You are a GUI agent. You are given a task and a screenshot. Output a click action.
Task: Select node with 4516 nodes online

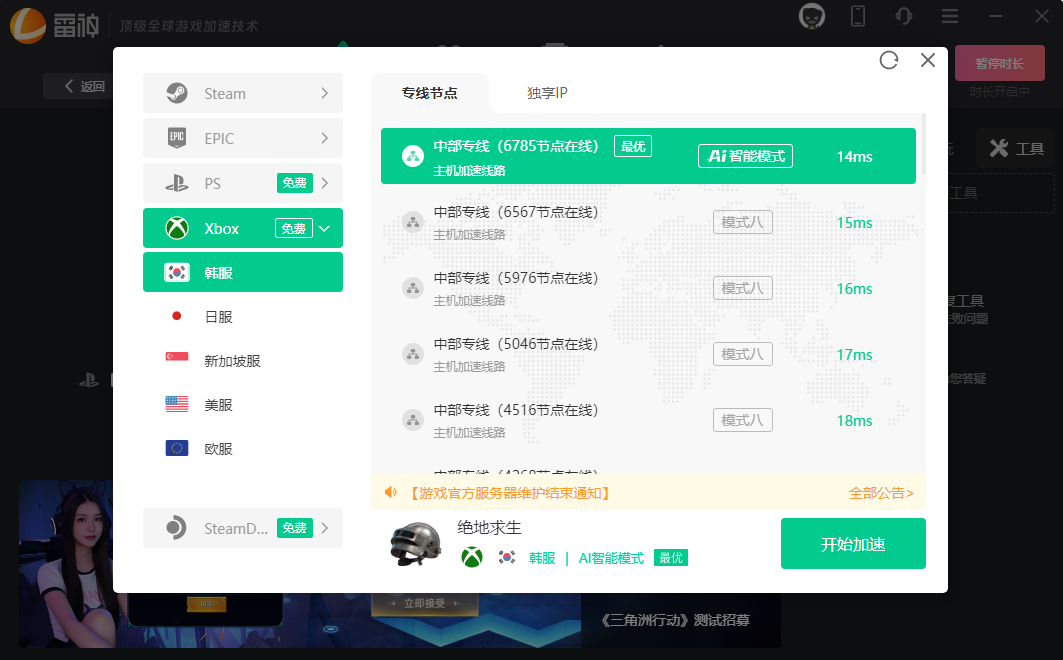click(x=648, y=420)
